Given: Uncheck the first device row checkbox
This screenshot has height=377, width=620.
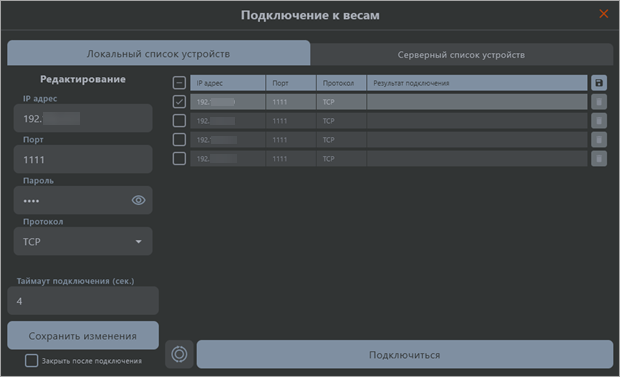Looking at the screenshot, I should [179, 102].
